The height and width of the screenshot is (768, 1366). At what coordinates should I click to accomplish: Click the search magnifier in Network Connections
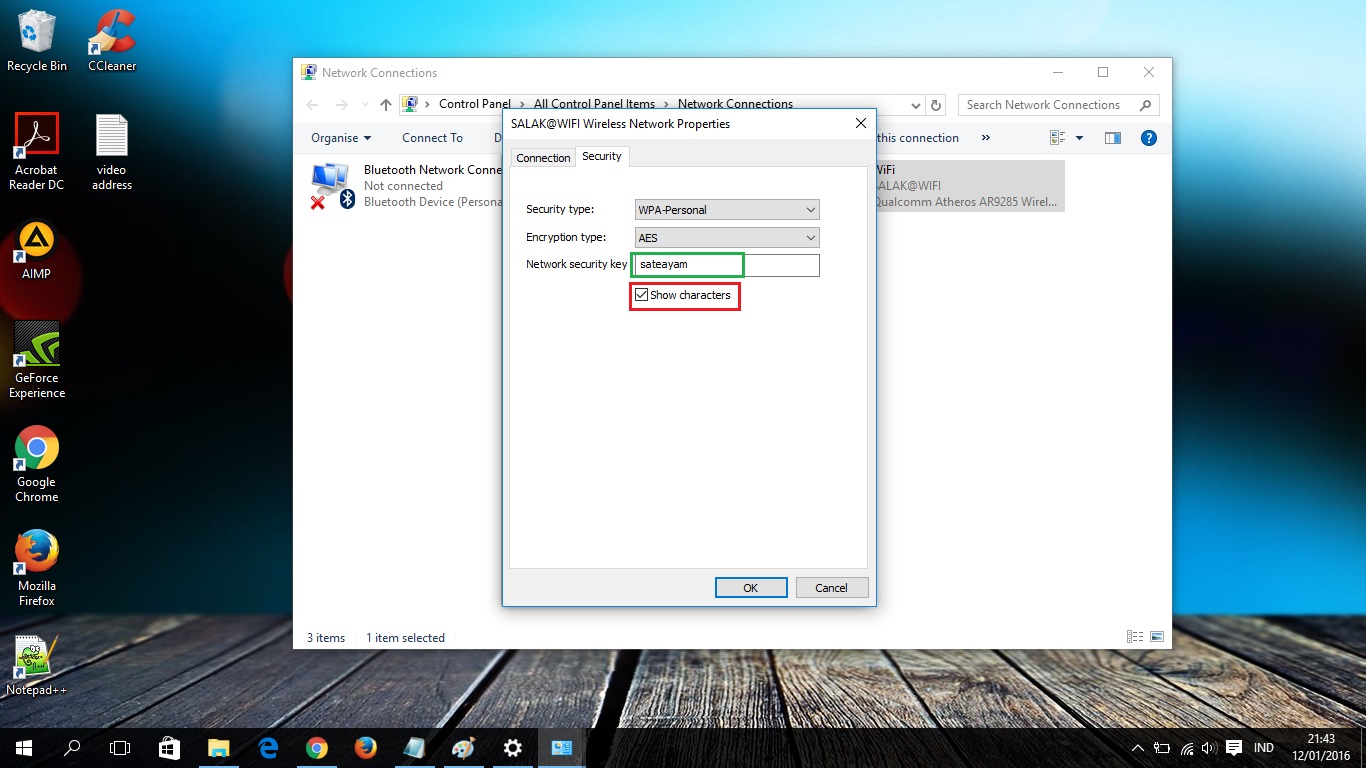[x=1146, y=105]
